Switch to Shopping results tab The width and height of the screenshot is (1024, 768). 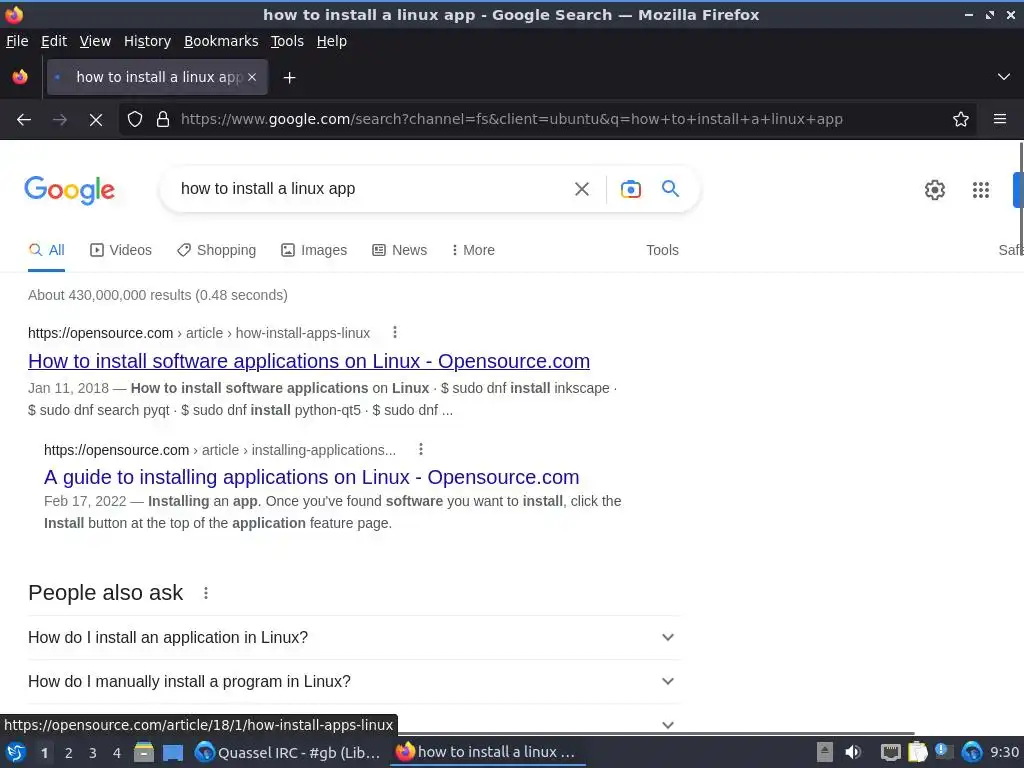(216, 250)
